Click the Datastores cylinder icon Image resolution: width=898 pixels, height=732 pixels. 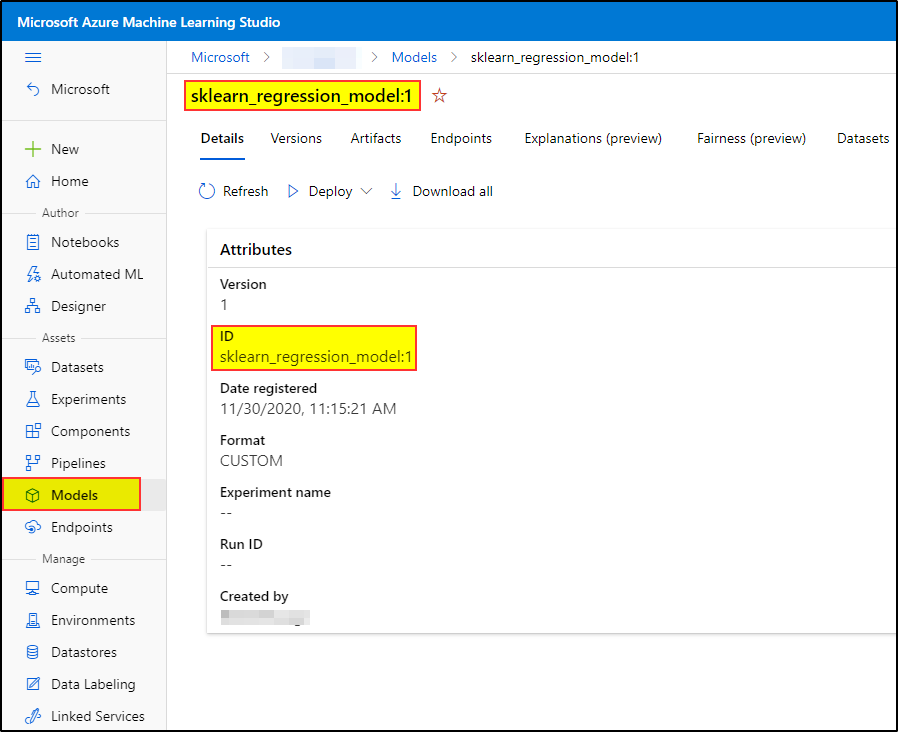click(33, 652)
